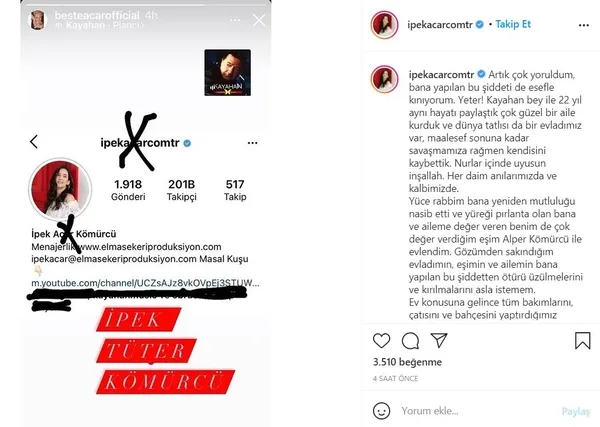The image size is (600, 427).
Task: View the 517 Takip following list
Action: pos(235,190)
